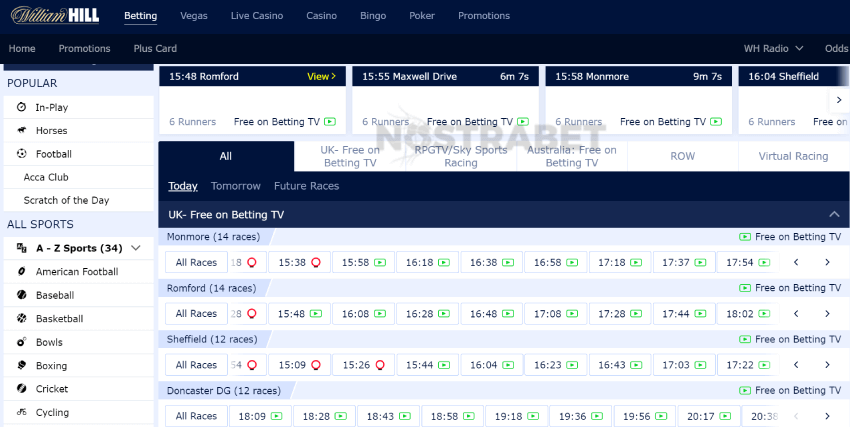Select the All races tab

tap(226, 156)
